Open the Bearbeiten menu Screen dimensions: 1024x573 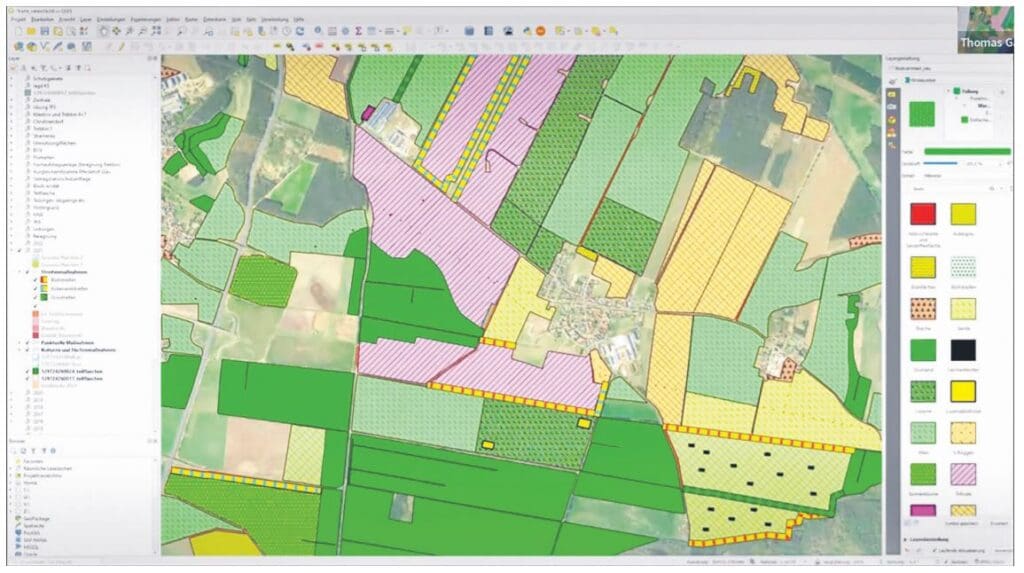click(x=42, y=20)
